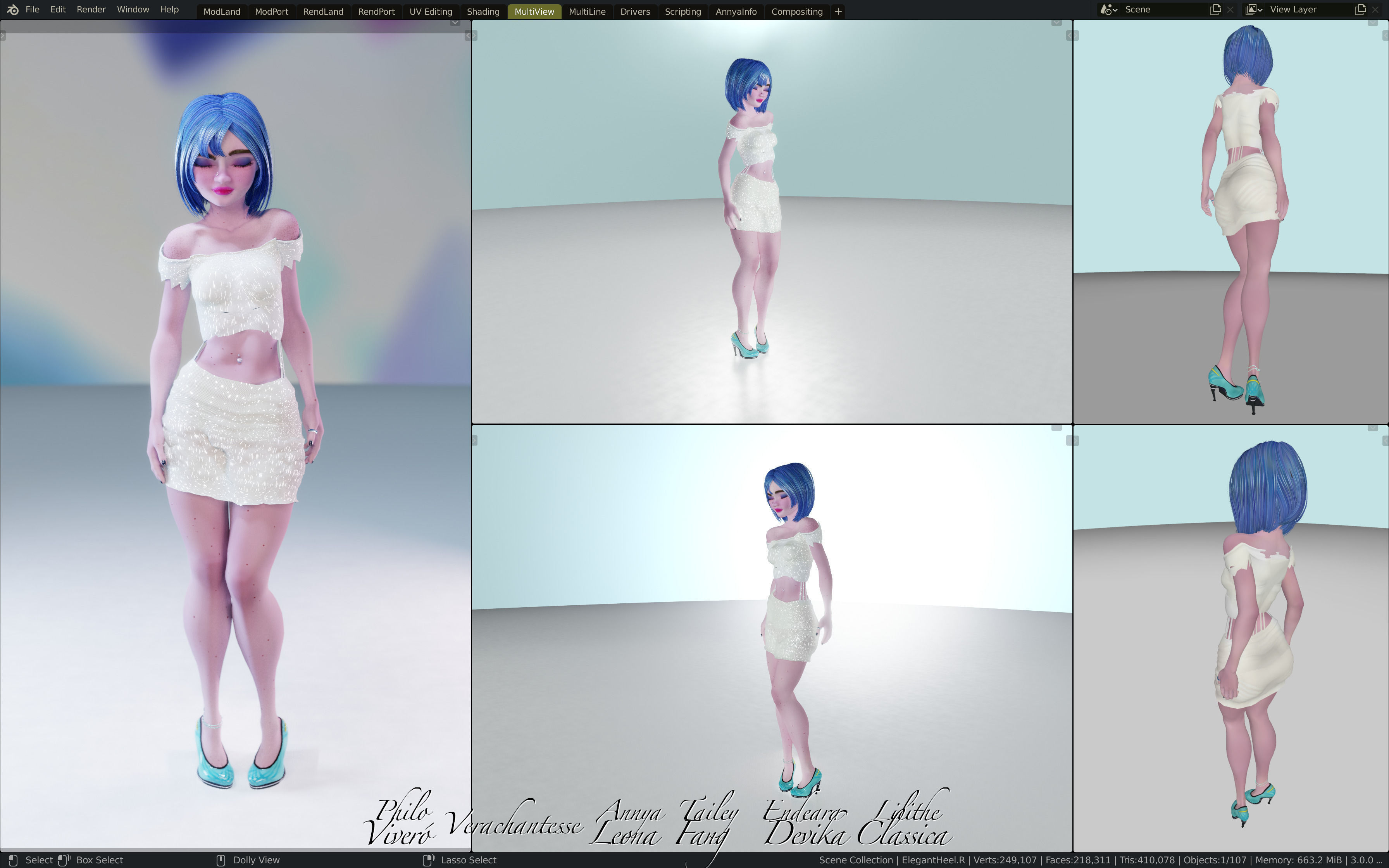Image resolution: width=1389 pixels, height=868 pixels.
Task: Click 'ElegantHeel.R' object name in status bar
Action: 933,860
